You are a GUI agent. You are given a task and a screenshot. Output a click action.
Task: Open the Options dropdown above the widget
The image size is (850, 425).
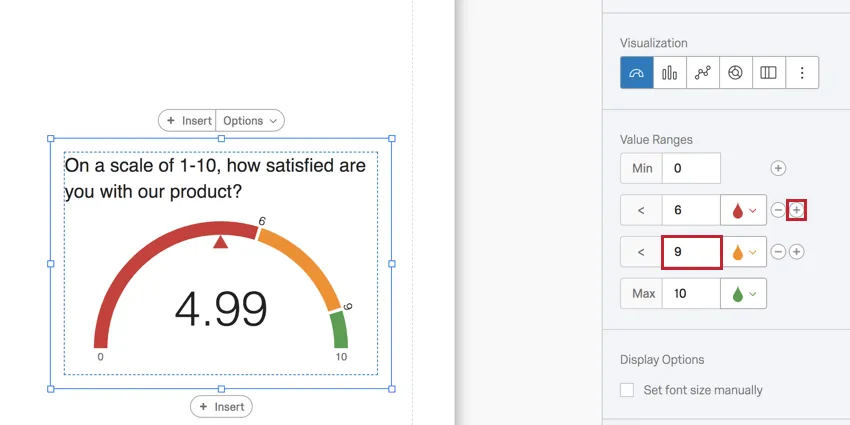pos(250,121)
